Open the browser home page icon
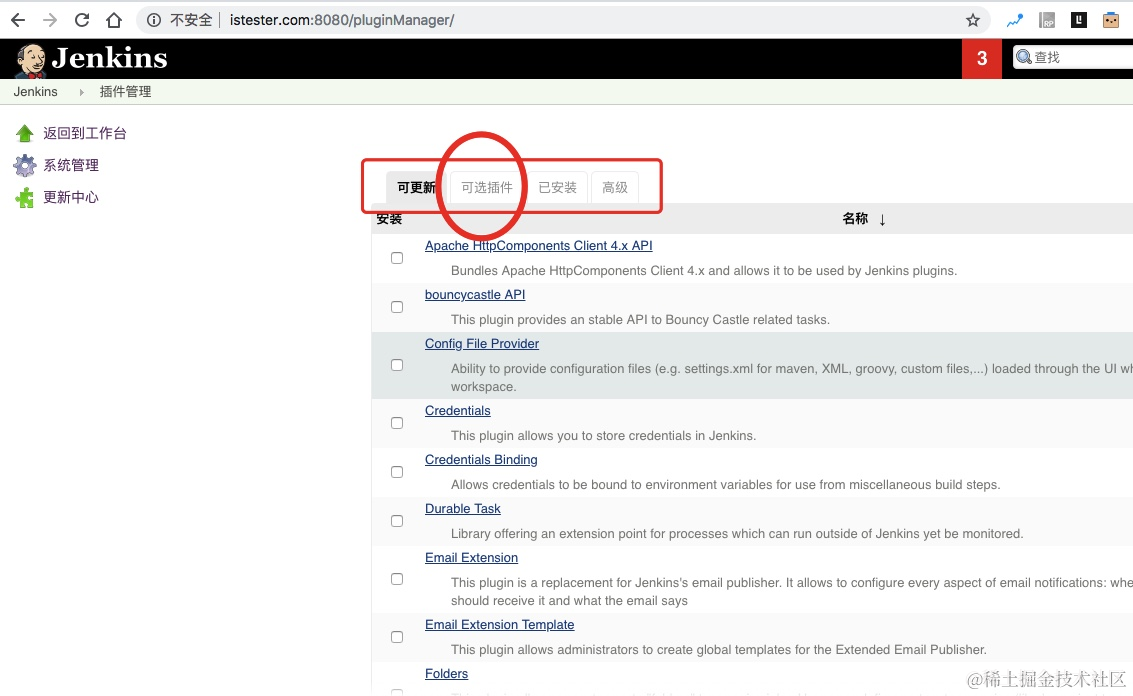This screenshot has height=696, width=1133. pyautogui.click(x=113, y=20)
